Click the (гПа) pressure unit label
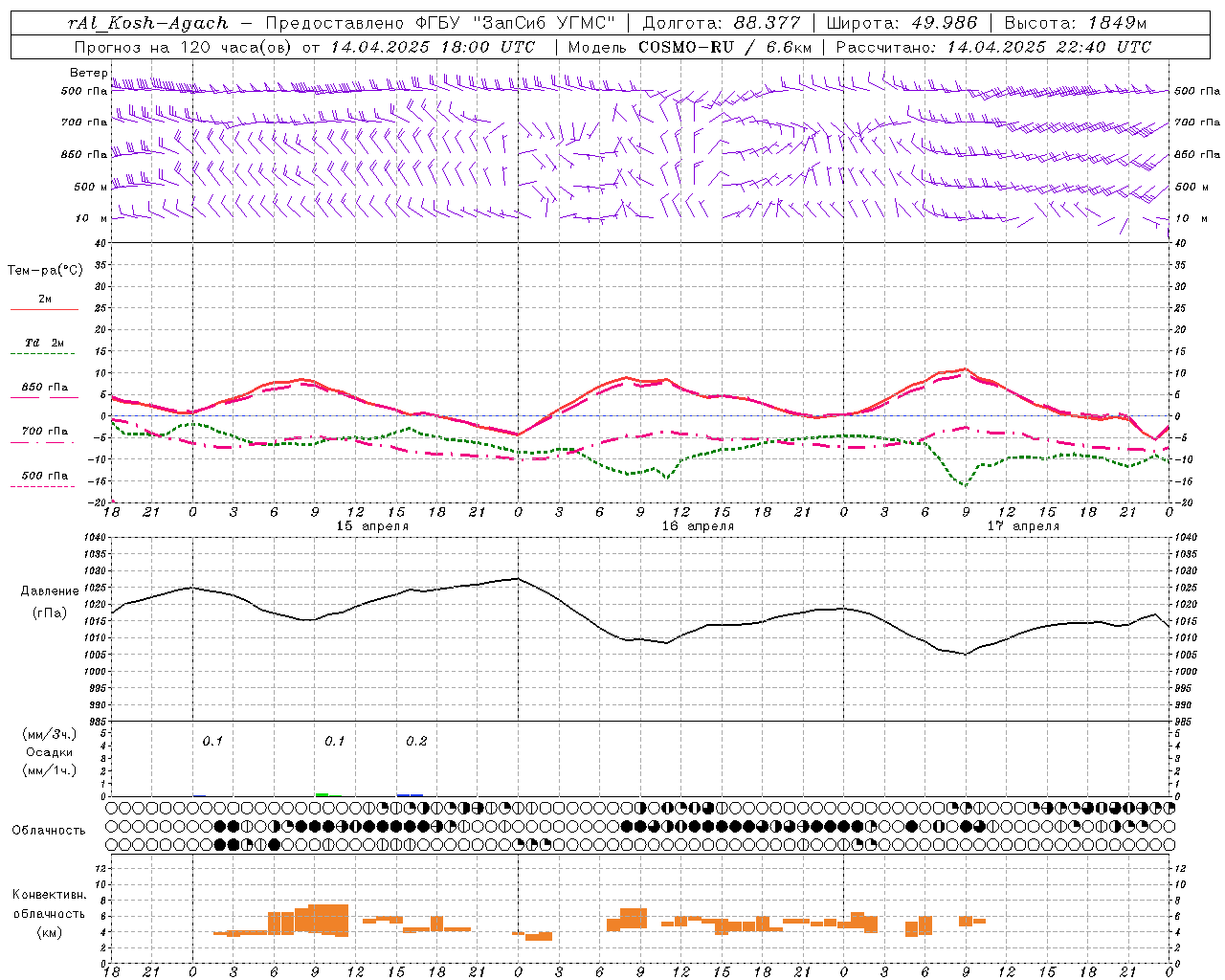 (x=50, y=612)
